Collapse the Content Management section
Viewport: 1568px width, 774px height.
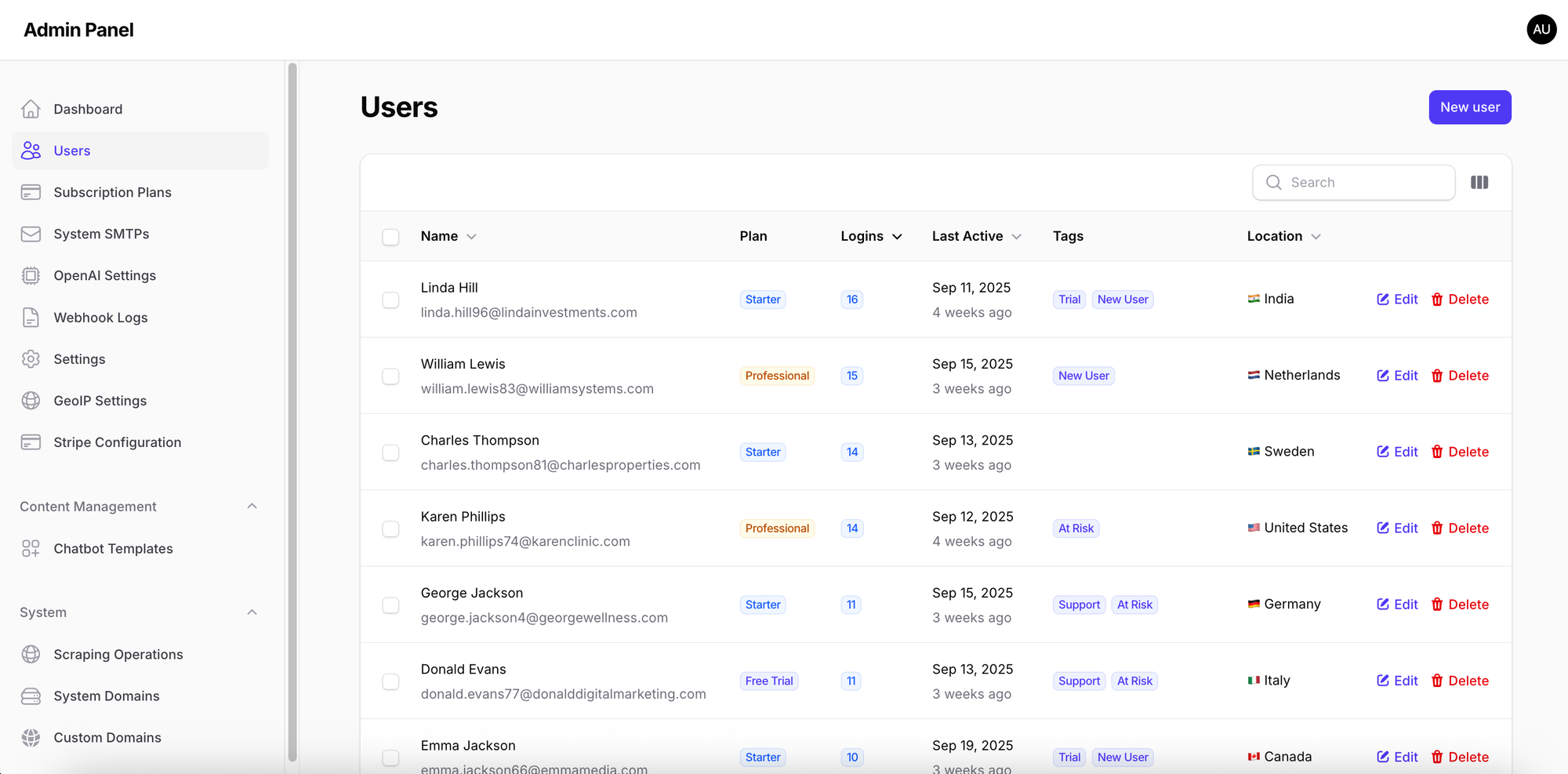(x=252, y=507)
